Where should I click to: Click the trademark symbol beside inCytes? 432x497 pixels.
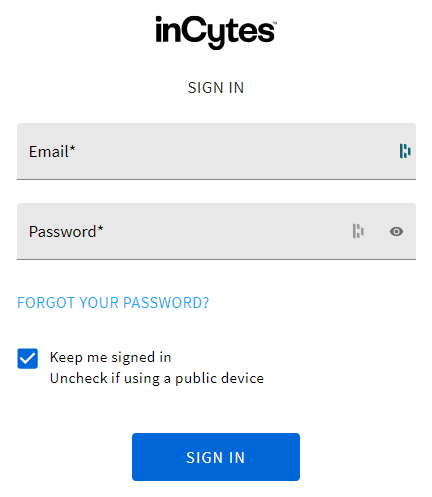(x=275, y=22)
